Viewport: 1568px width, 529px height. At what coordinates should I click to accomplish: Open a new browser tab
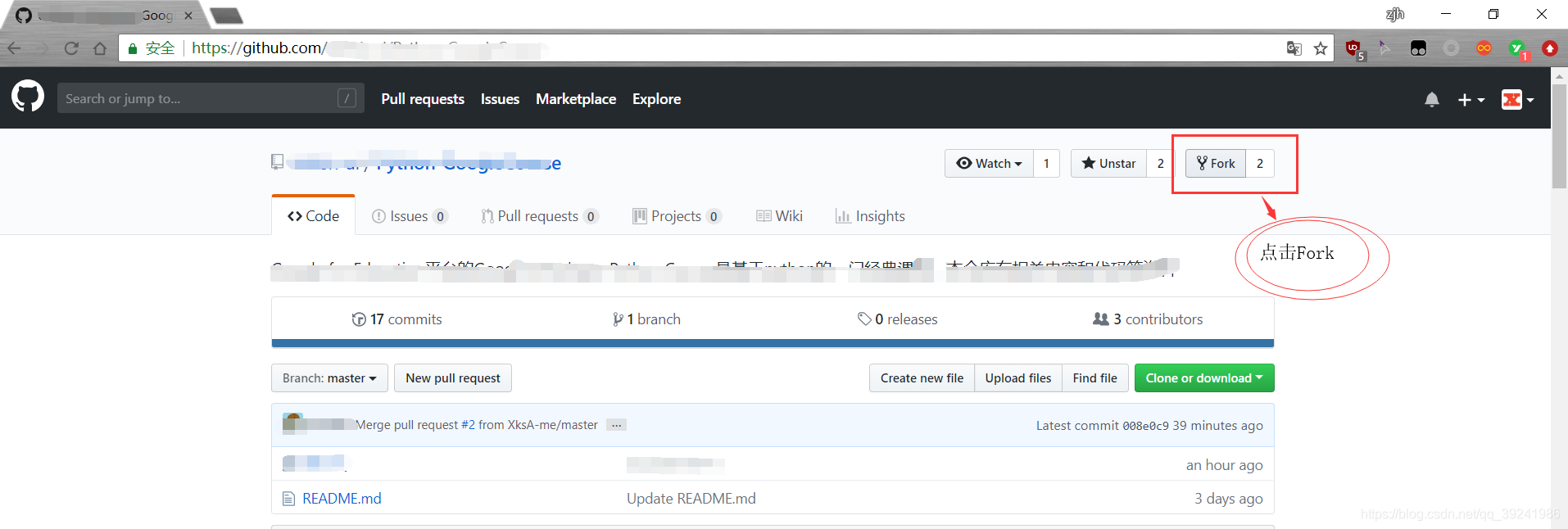227,16
